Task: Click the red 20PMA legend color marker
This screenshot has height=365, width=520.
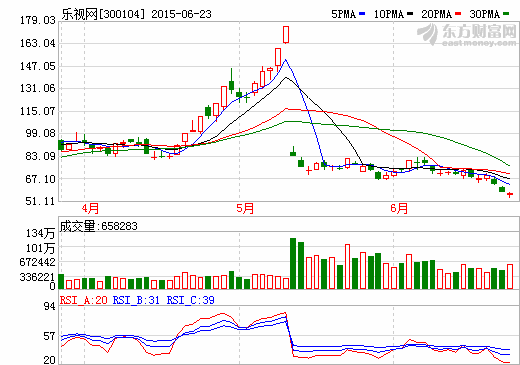Action: click(458, 14)
